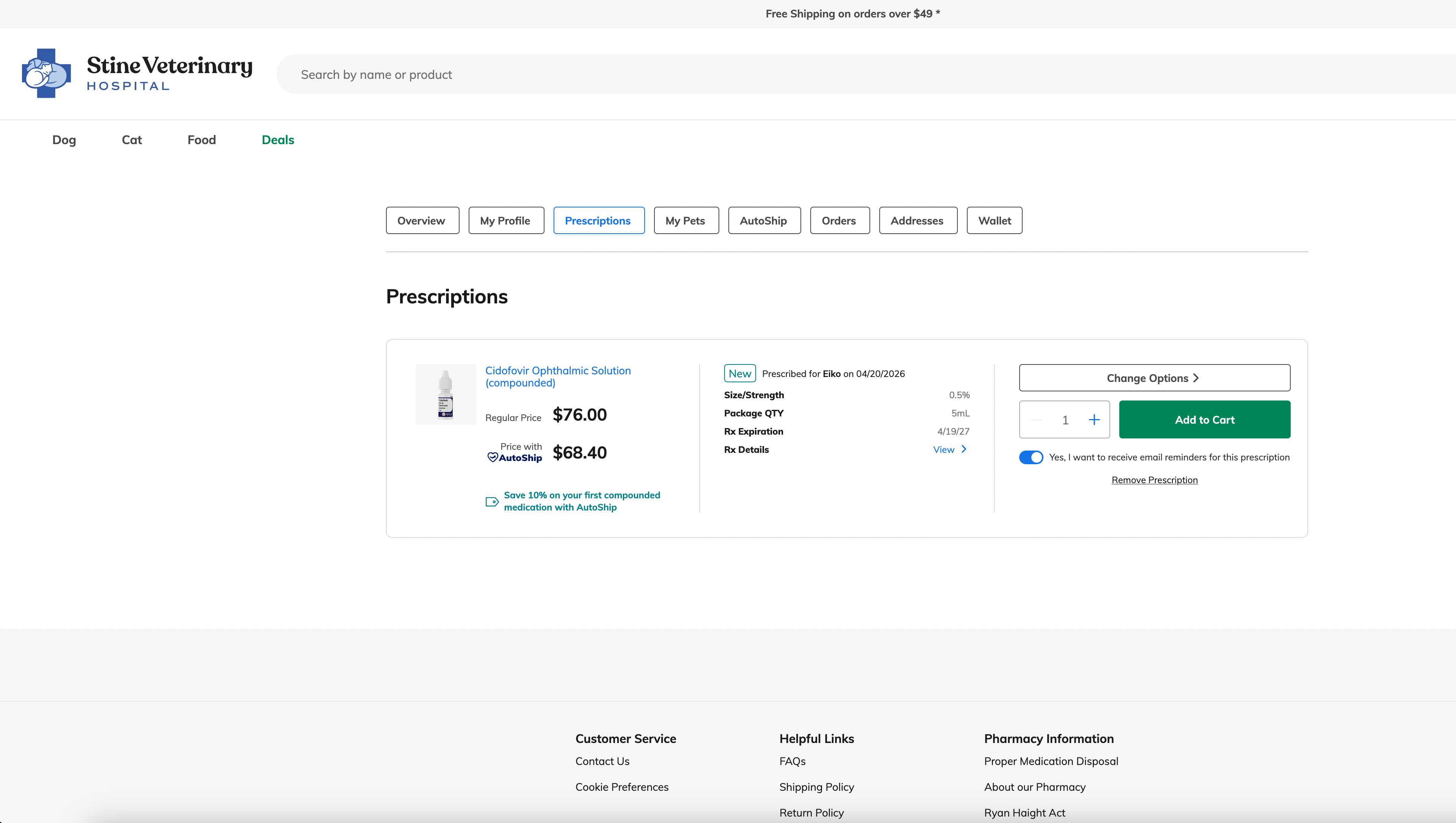Open Shipping Policy footer link
This screenshot has height=823, width=1456.
pos(816,787)
